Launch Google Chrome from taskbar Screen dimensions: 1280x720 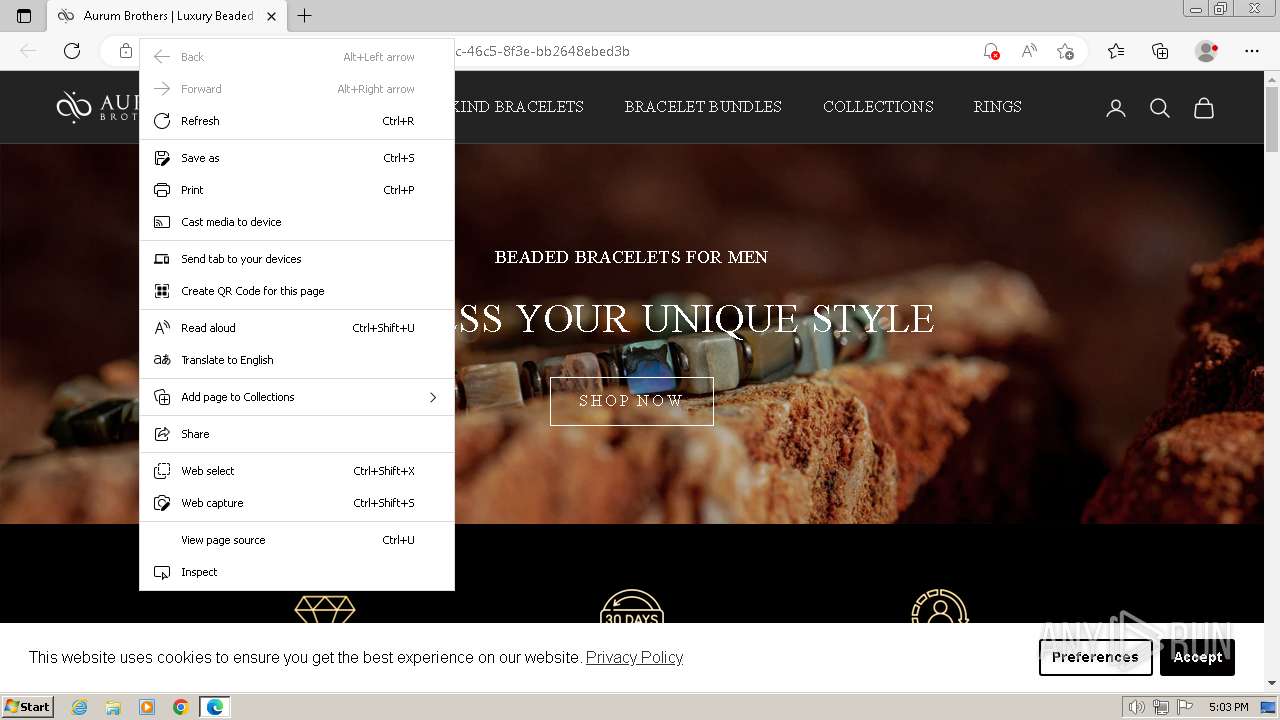click(181, 707)
